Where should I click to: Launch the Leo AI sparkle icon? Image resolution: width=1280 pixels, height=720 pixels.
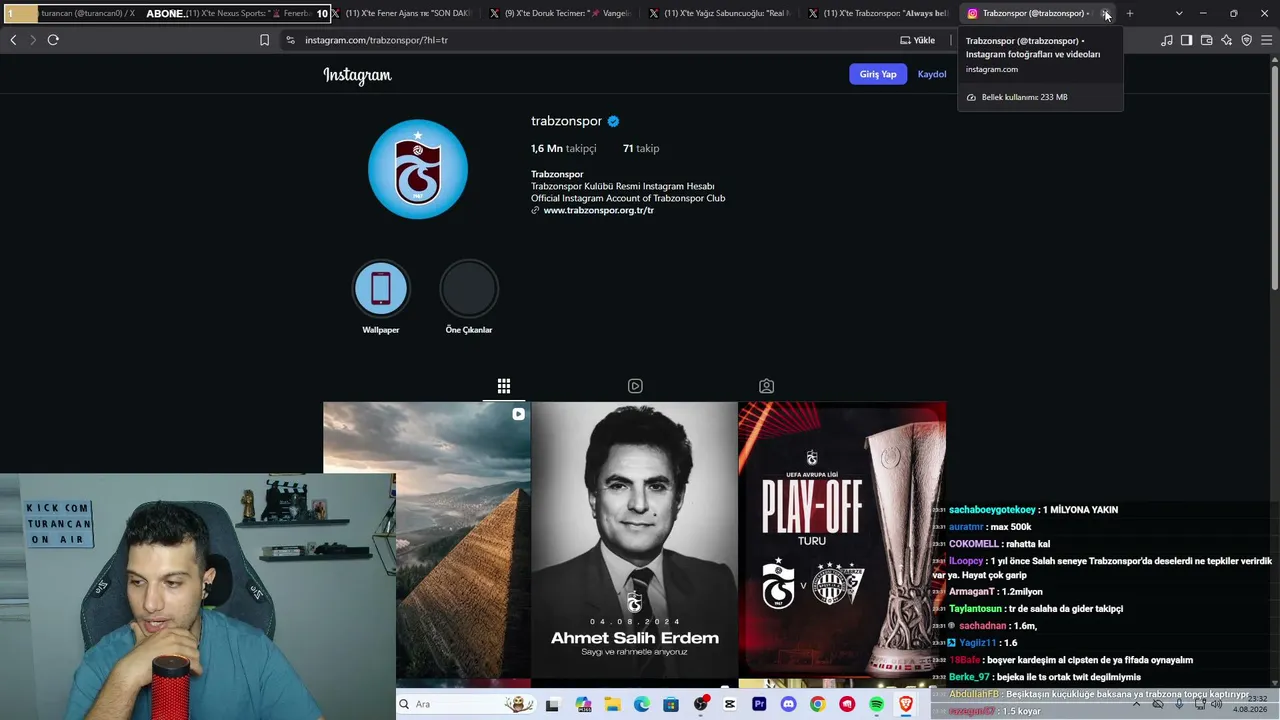(1227, 40)
